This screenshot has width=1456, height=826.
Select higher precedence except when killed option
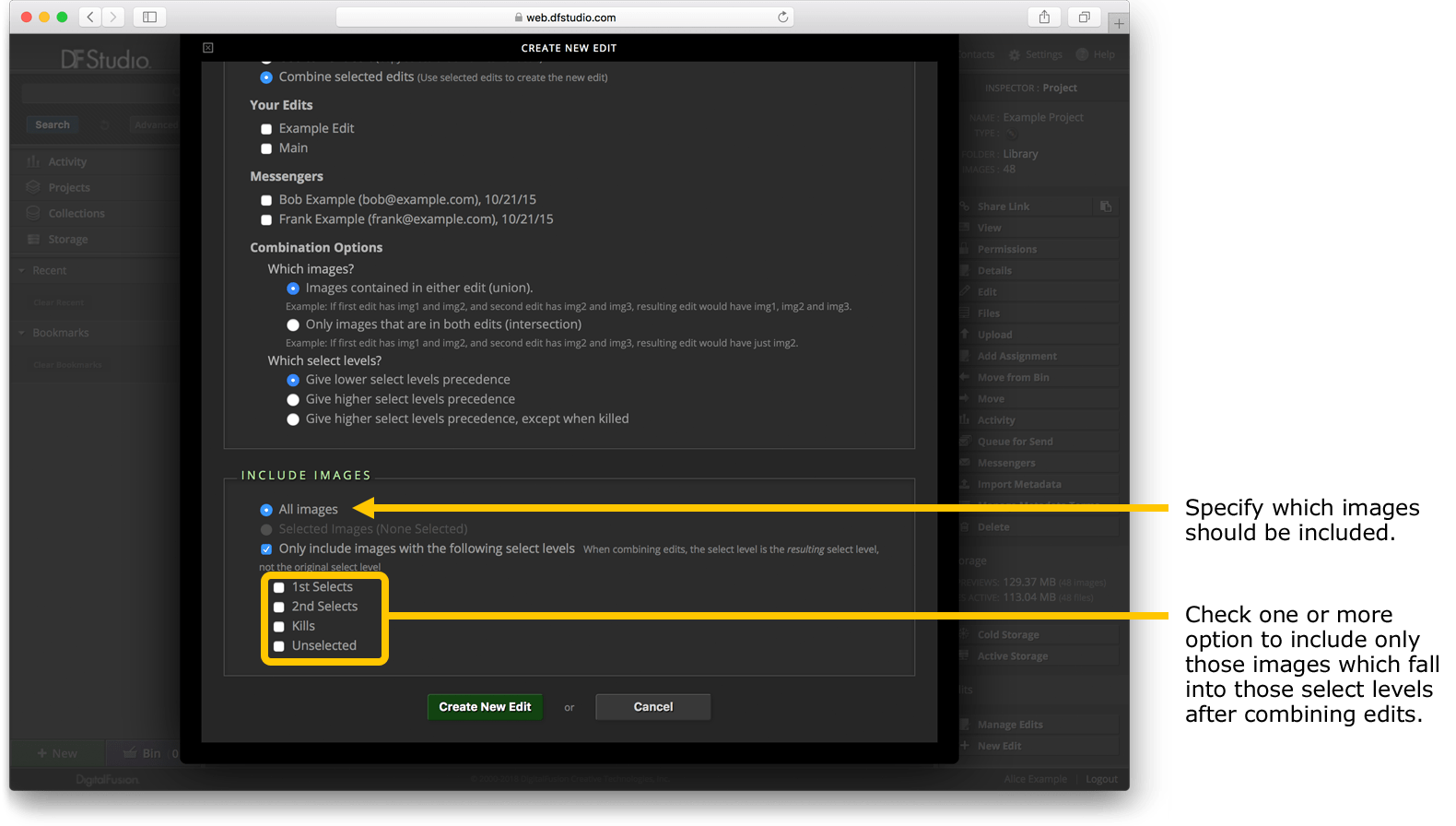(293, 419)
